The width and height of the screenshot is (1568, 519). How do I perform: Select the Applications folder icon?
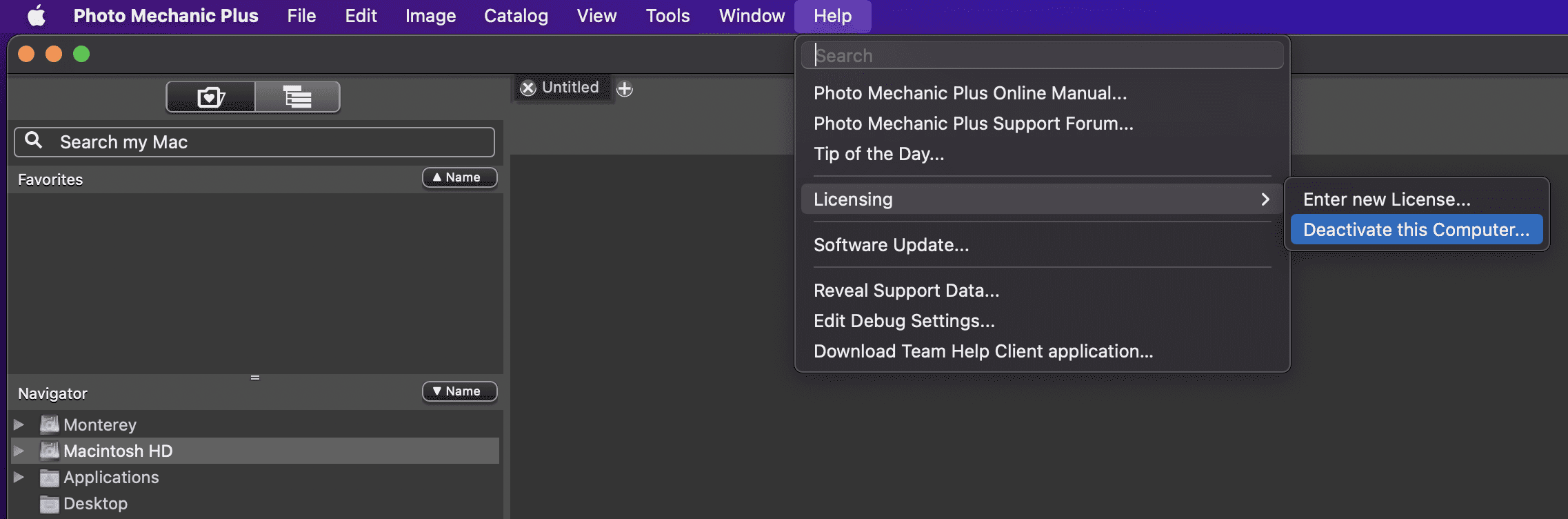pos(49,478)
